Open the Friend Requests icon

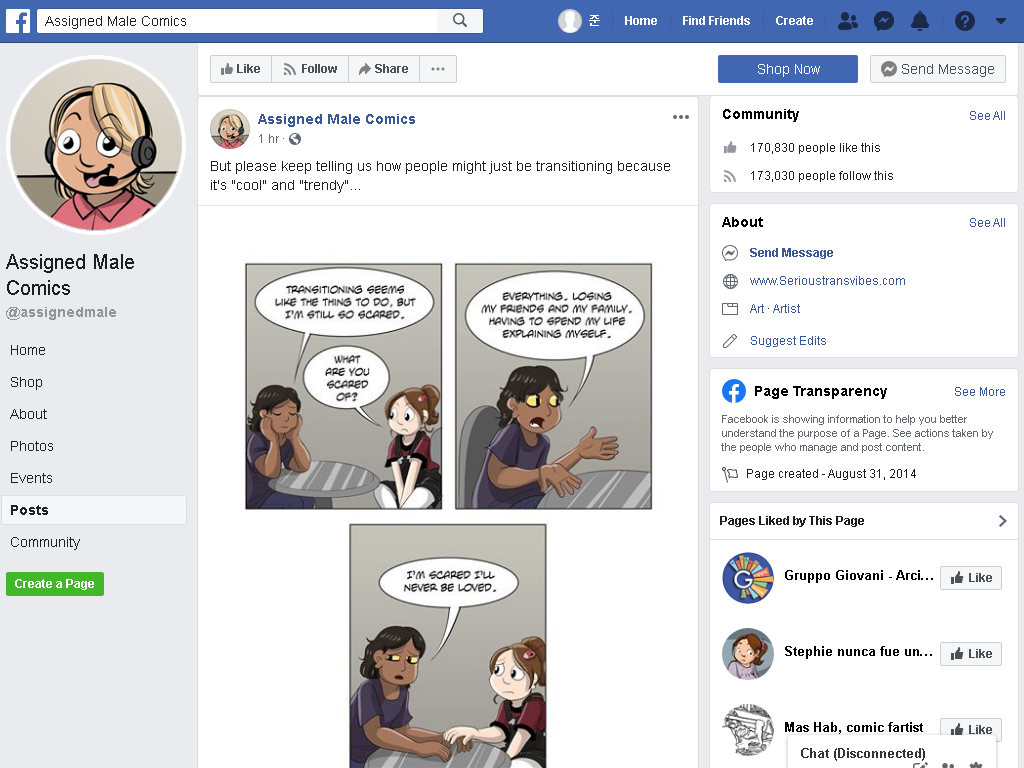point(848,21)
